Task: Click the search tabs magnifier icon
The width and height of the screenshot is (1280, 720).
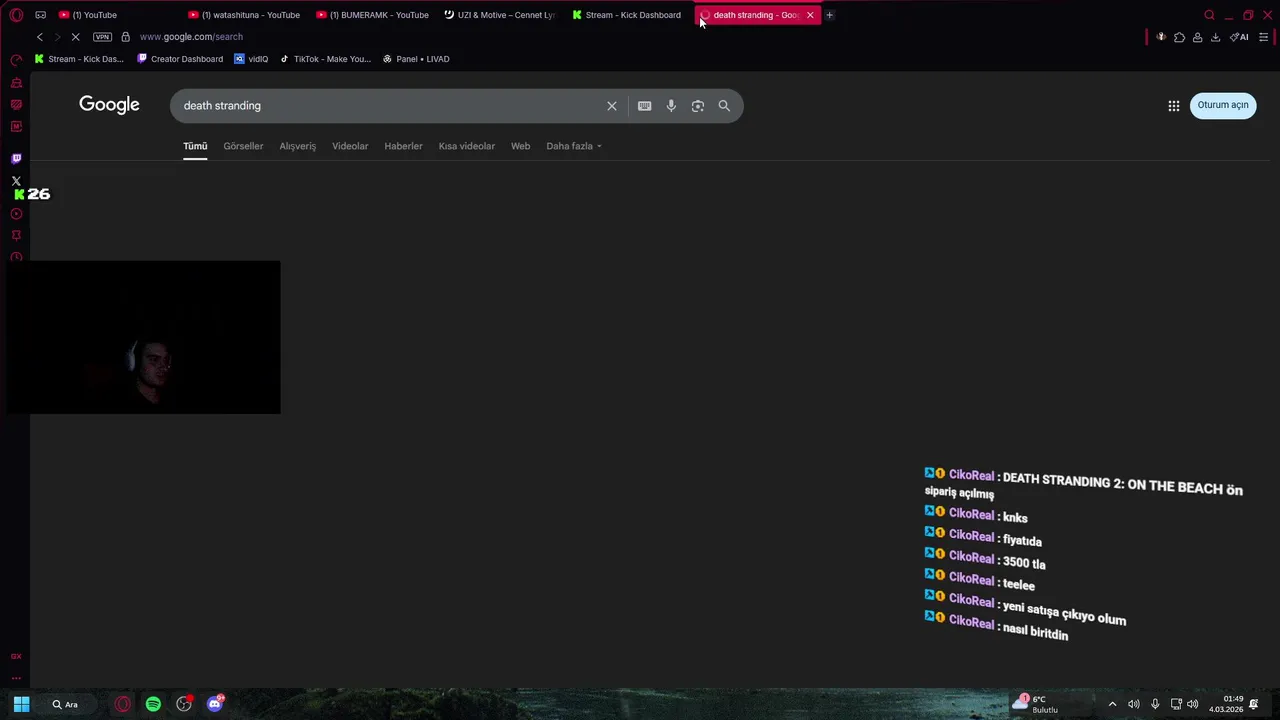Action: (x=1209, y=15)
